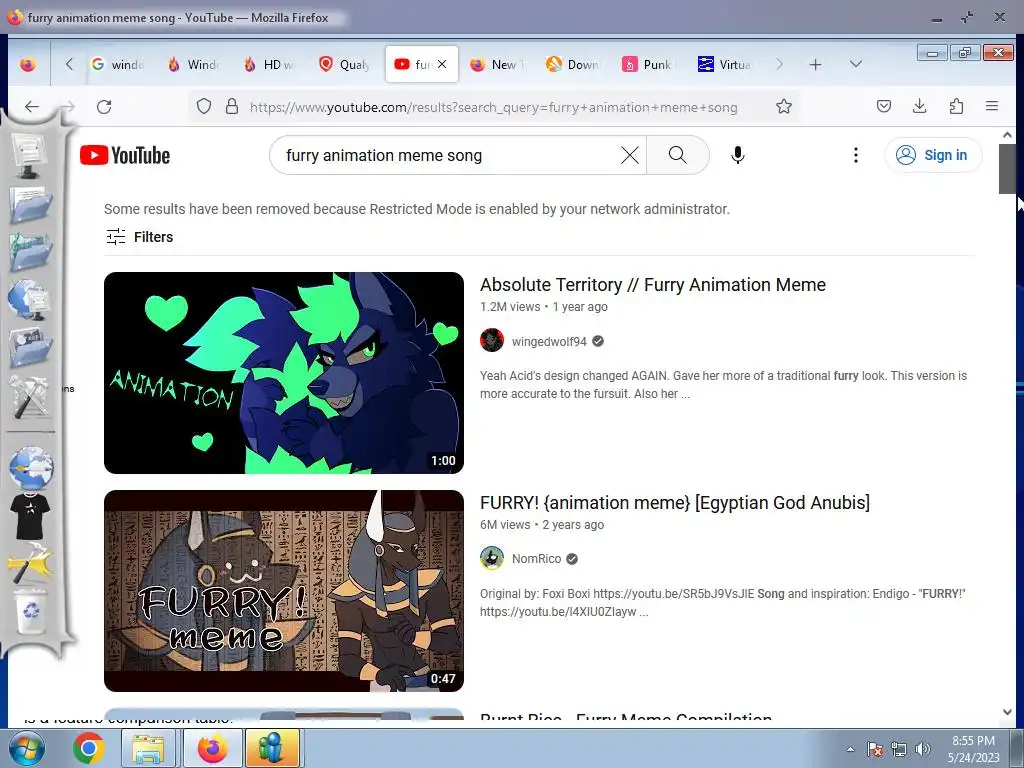Switch to the 'Wind' flame tab
This screenshot has height=768, width=1024.
195,64
